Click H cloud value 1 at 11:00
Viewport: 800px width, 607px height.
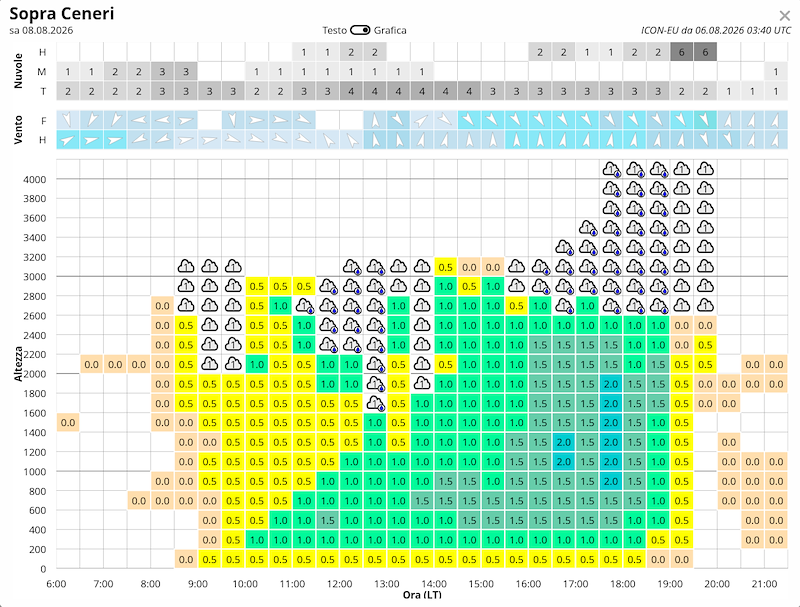point(304,52)
